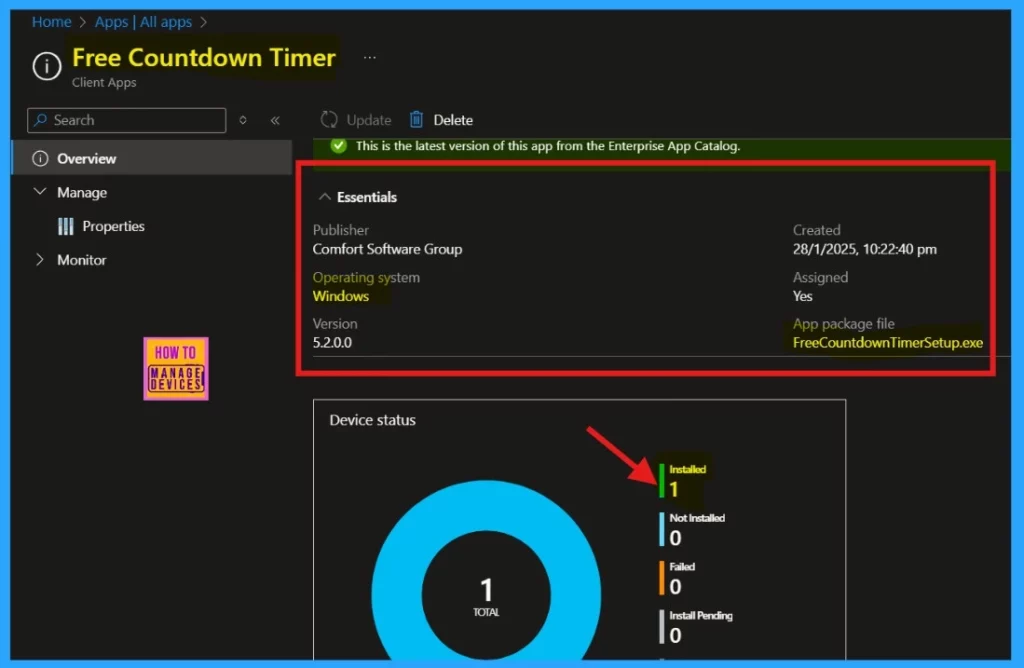This screenshot has width=1024, height=668.
Task: Click the created date 28/1/2025, 10:22:40 pm
Action: coord(865,249)
